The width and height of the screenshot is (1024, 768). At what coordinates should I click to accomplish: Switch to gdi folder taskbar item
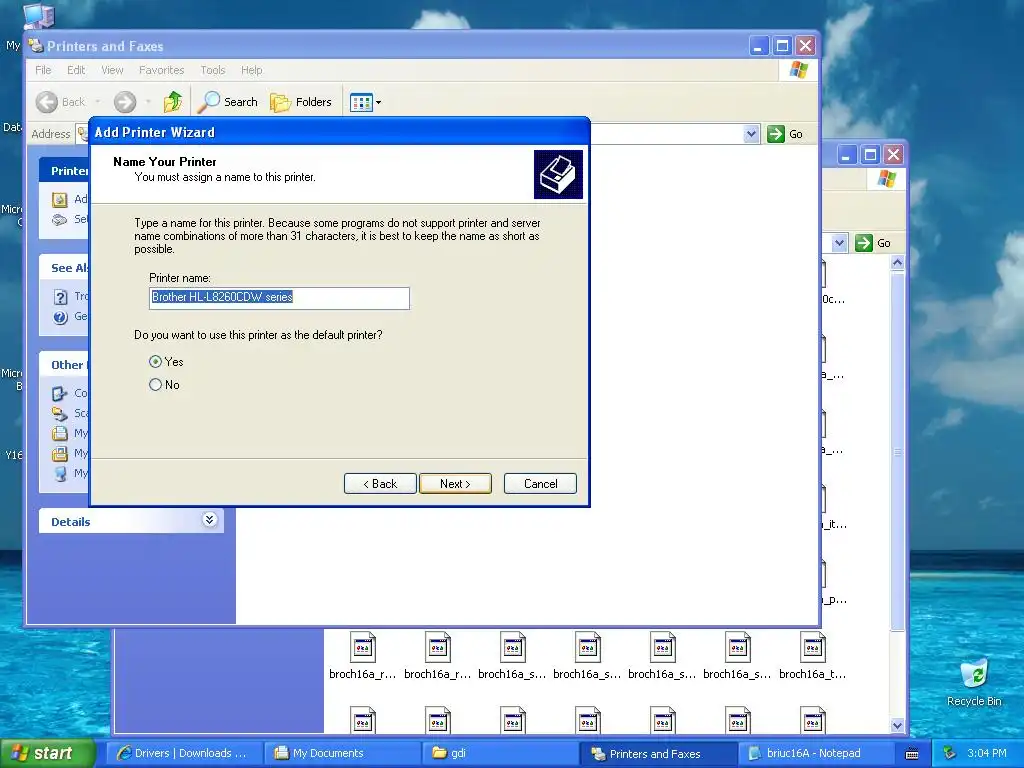(500, 754)
